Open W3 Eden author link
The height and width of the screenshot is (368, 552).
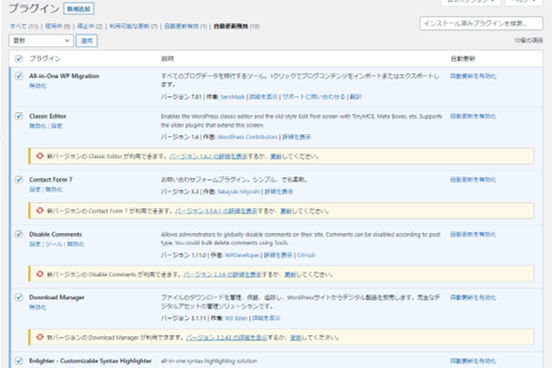point(236,318)
